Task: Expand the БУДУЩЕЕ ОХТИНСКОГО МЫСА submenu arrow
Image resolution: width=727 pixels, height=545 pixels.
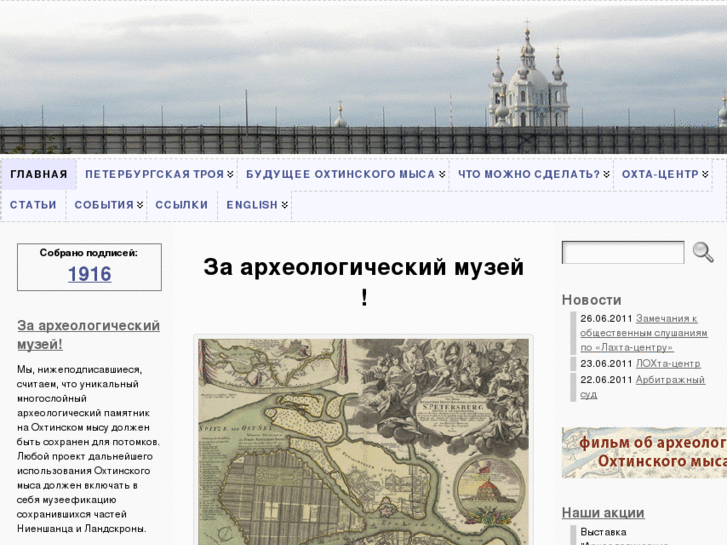Action: [x=442, y=174]
